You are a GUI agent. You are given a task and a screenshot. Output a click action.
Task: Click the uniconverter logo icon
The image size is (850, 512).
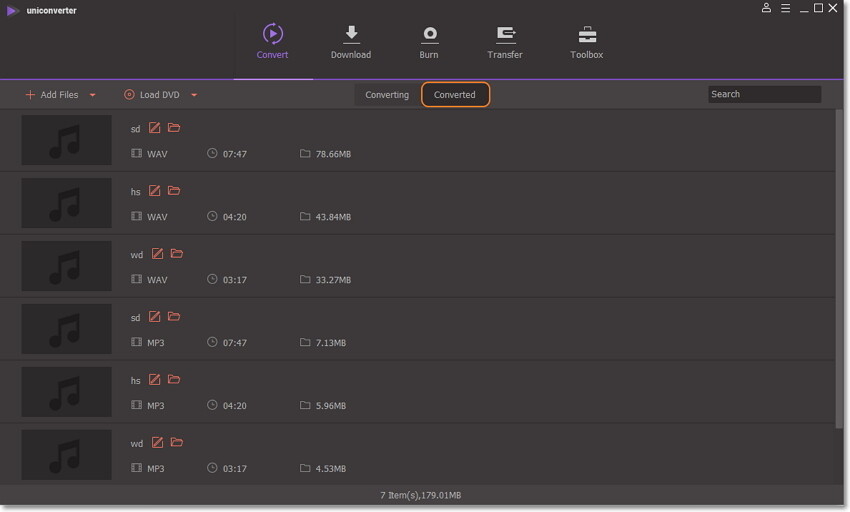(x=12, y=11)
